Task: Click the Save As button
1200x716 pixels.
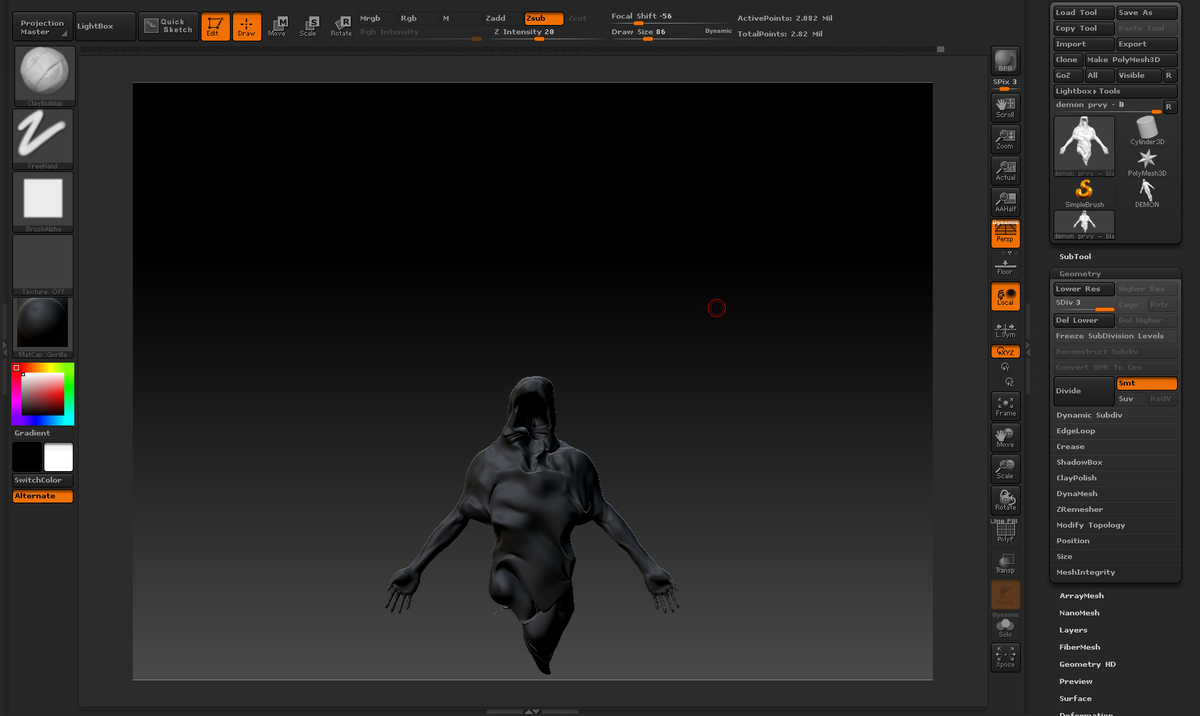Action: 1147,13
